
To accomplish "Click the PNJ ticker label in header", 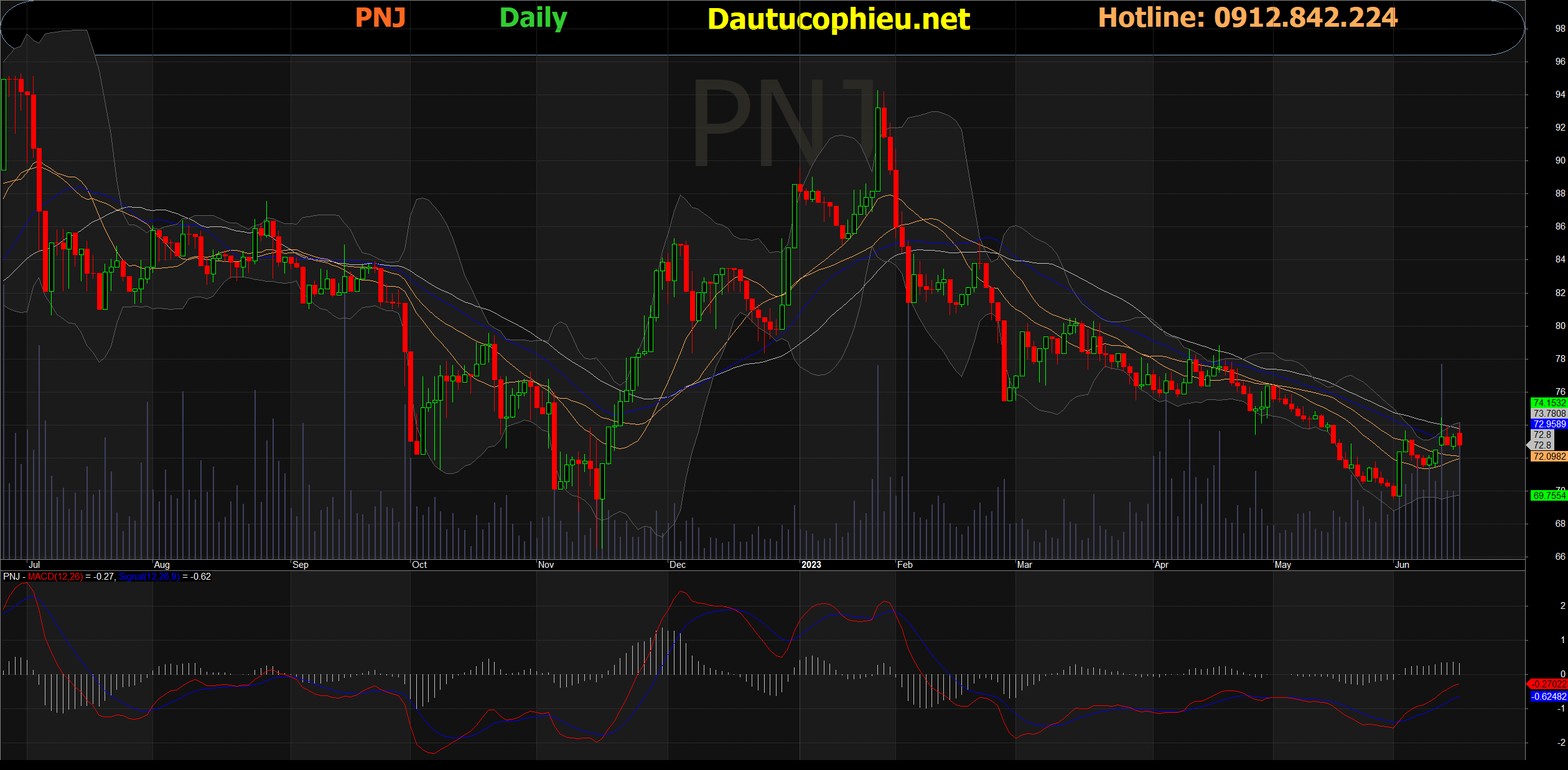I will point(380,17).
